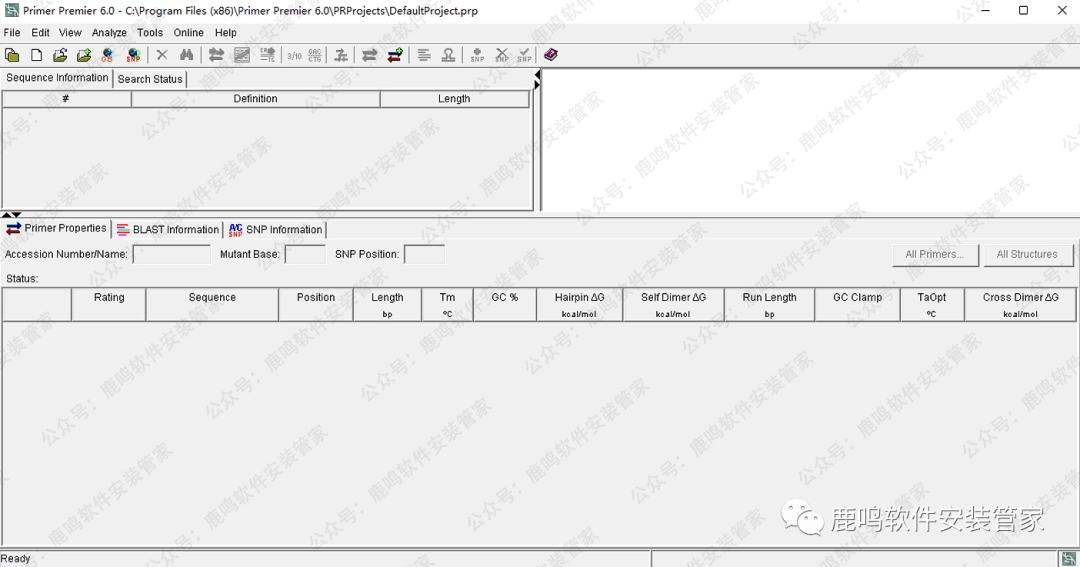Image resolution: width=1080 pixels, height=567 pixels.
Task: Click the binoculars search icon
Action: (186, 55)
